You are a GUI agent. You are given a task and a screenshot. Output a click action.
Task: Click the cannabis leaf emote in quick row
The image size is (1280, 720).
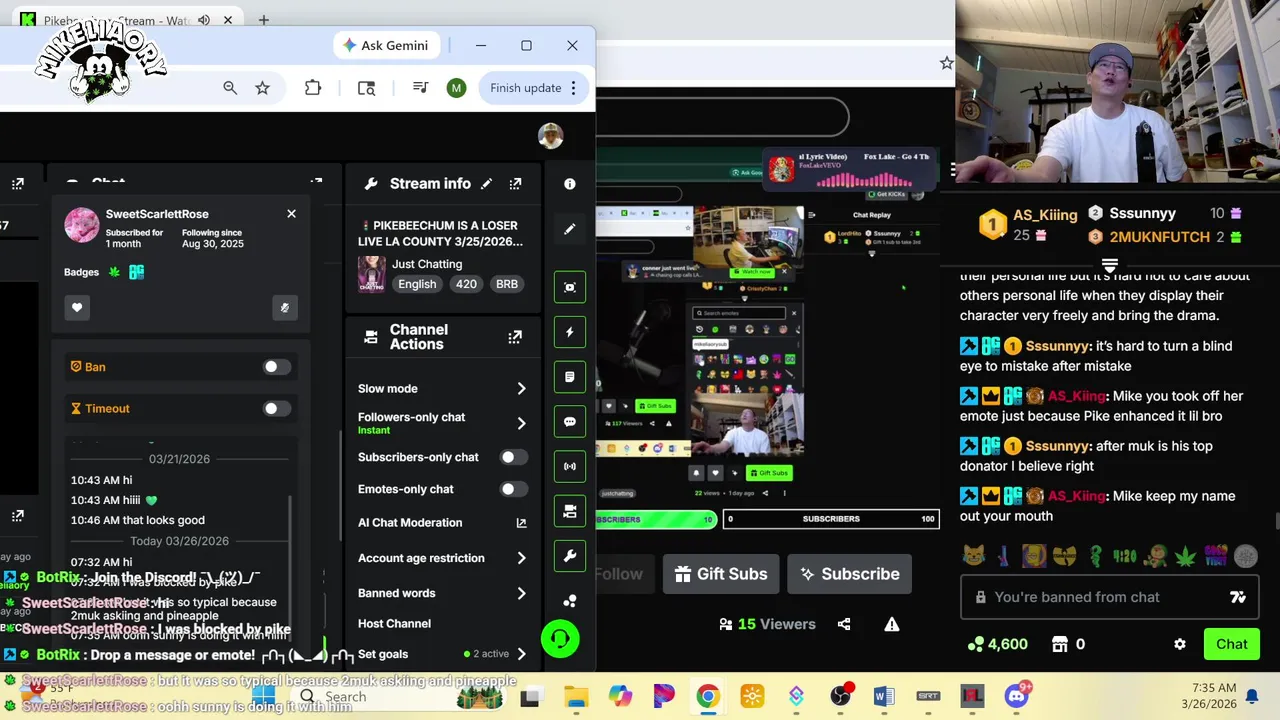click(1185, 555)
